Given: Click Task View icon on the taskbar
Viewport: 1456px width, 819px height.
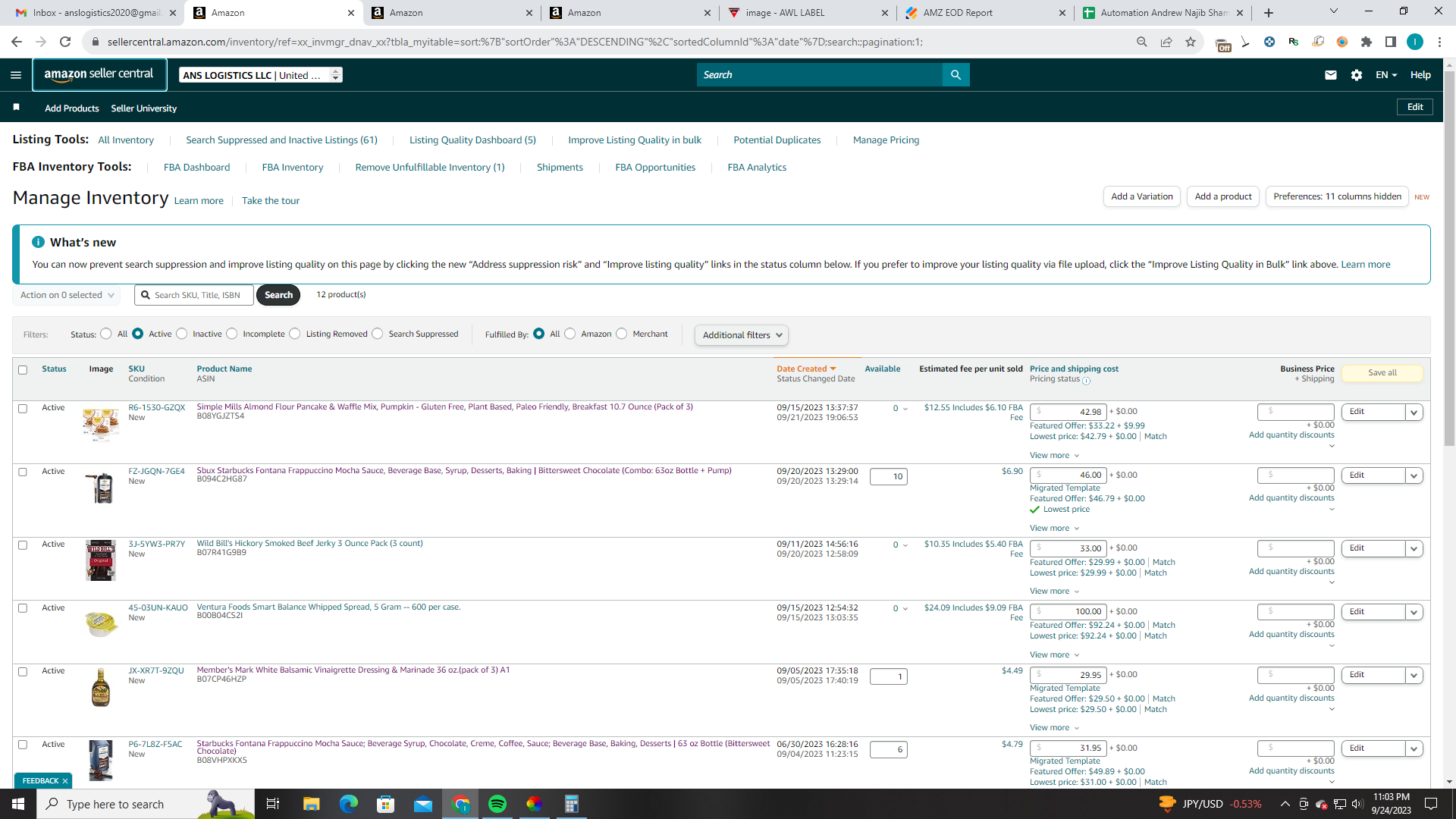Looking at the screenshot, I should pos(273,804).
